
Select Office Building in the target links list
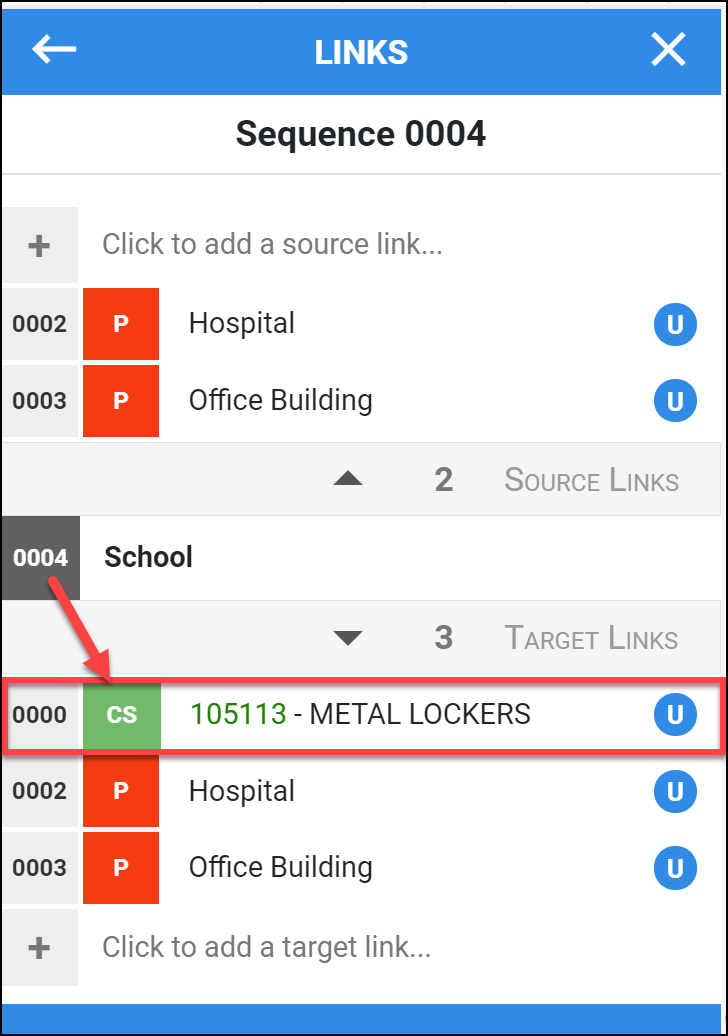(281, 868)
